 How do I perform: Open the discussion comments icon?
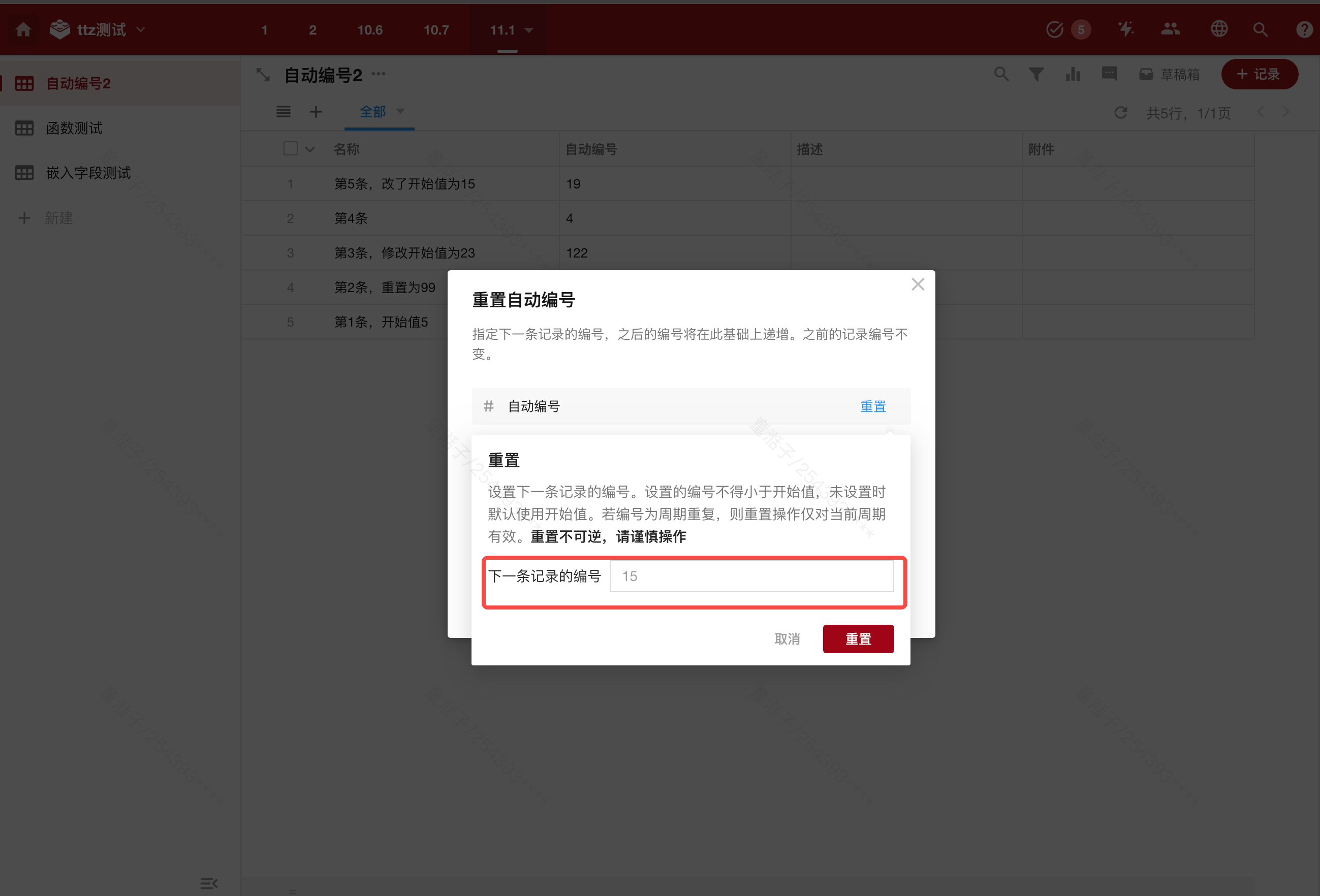coord(1109,74)
